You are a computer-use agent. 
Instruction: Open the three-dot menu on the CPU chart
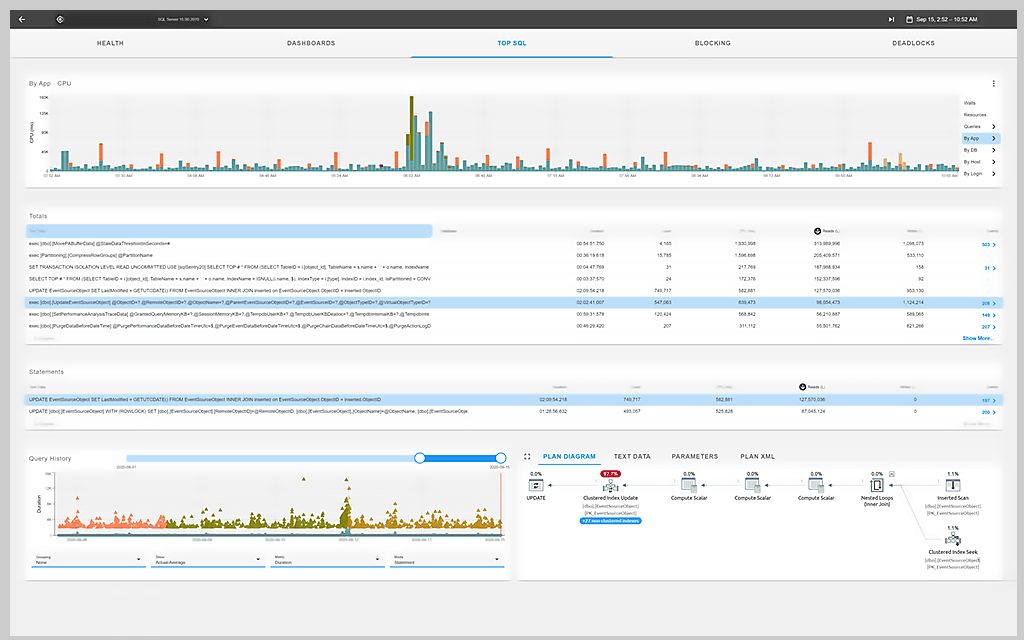994,83
